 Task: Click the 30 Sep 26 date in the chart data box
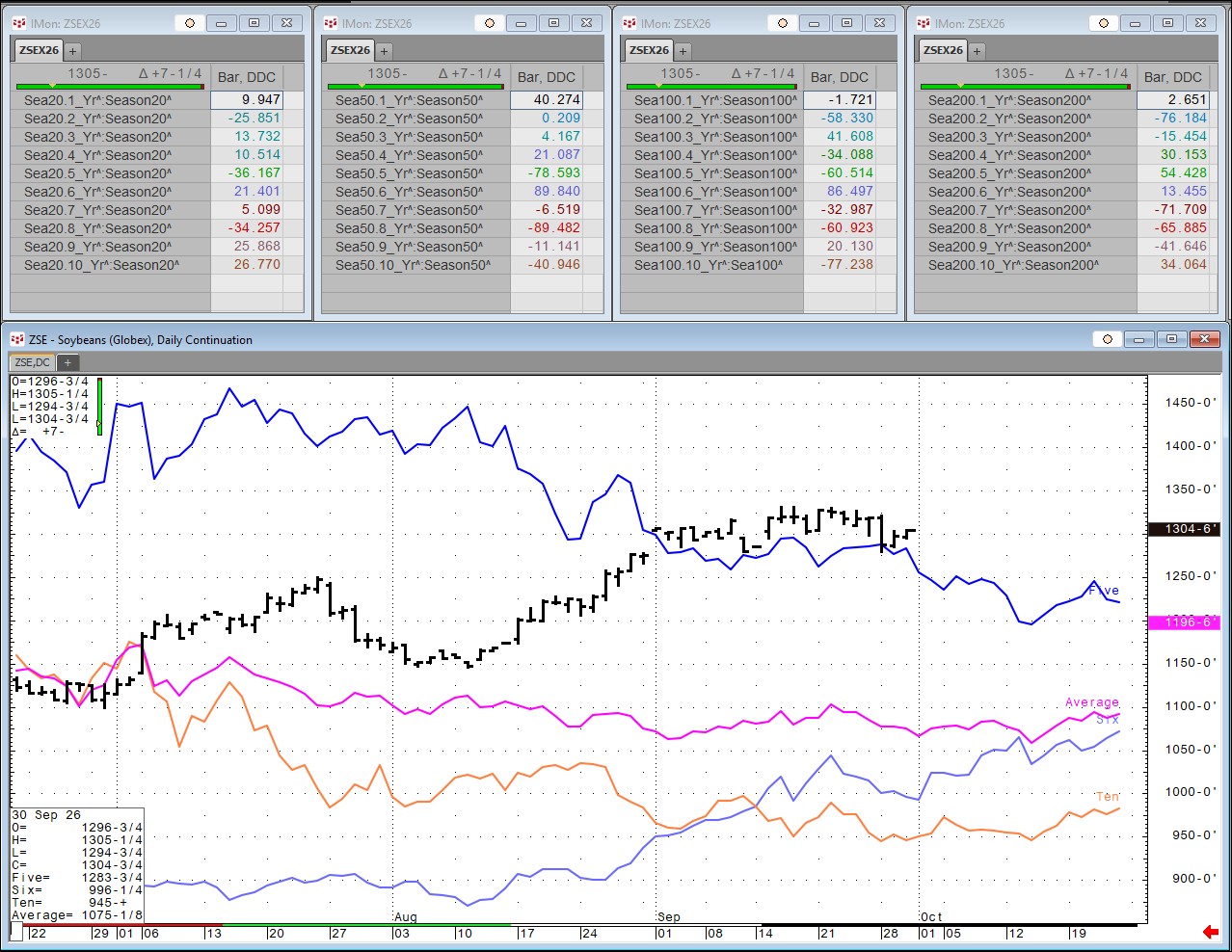pyautogui.click(x=46, y=815)
